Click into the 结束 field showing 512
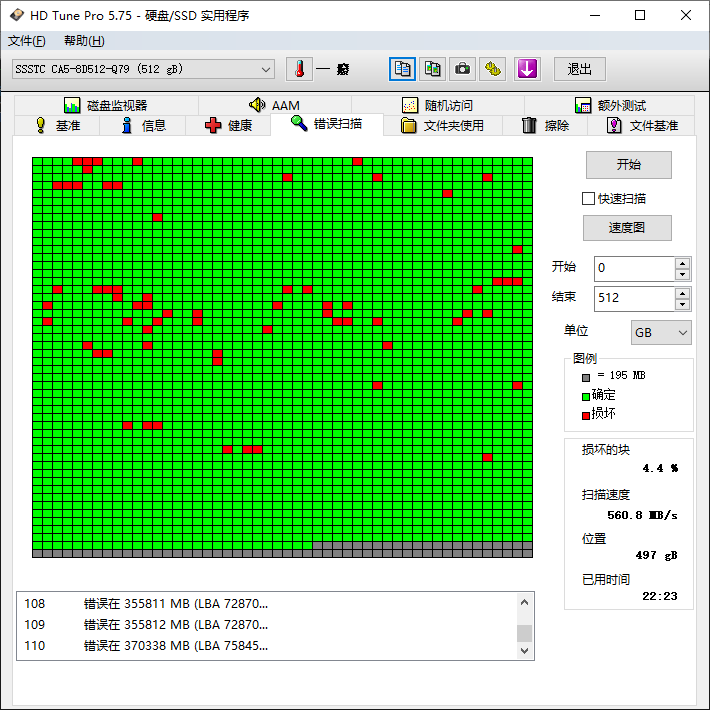This screenshot has height=710, width=710. pos(633,298)
